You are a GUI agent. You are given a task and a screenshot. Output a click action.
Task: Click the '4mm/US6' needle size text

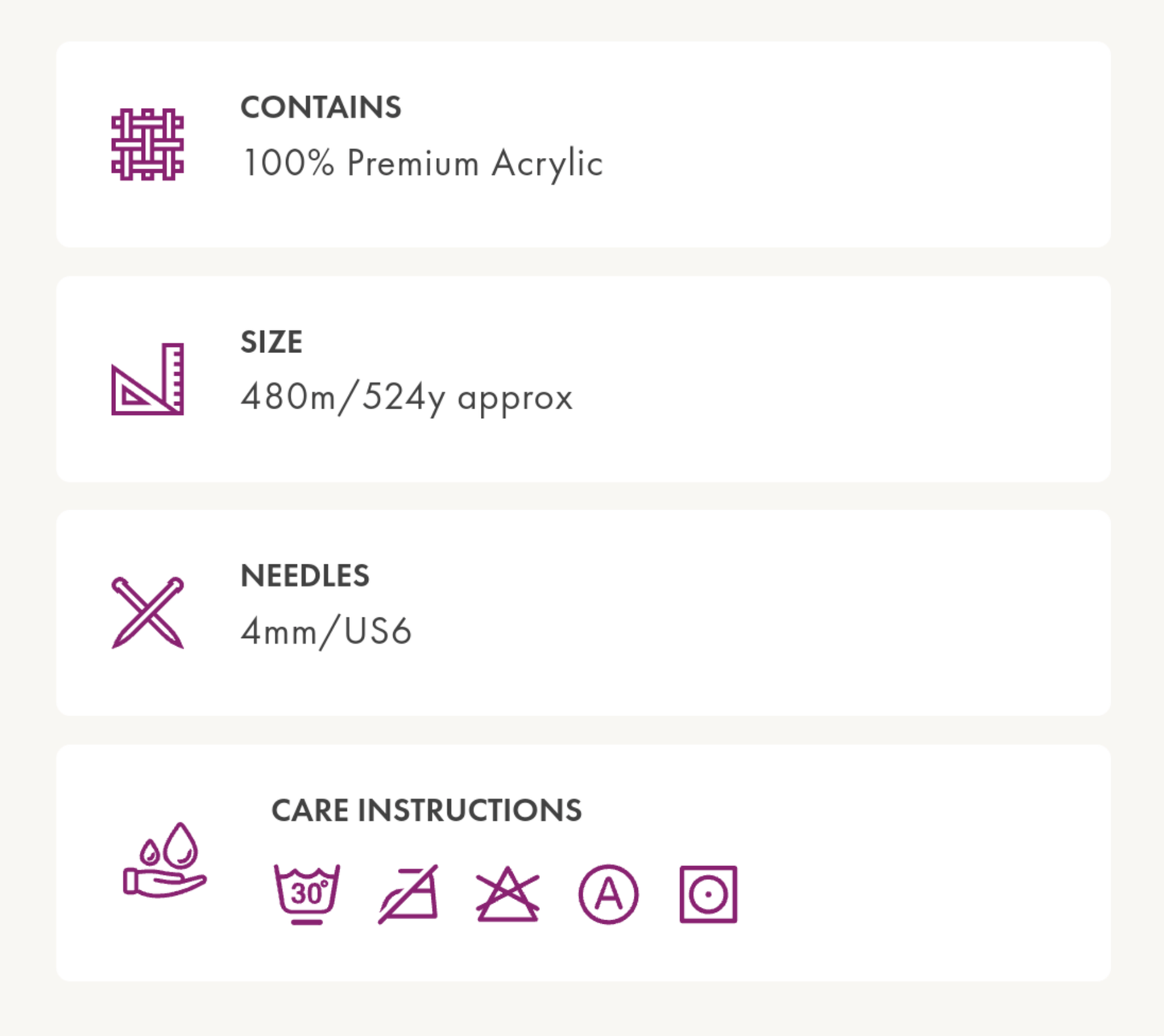pyautogui.click(x=326, y=632)
